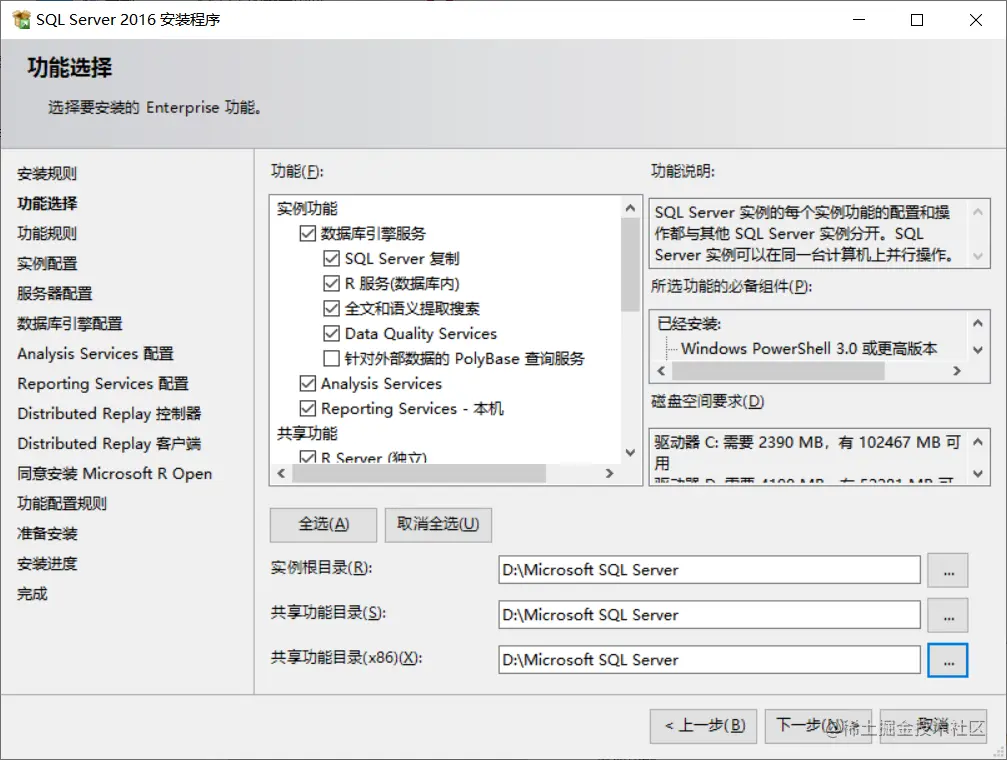Toggle R 服务(数据库内) checkbox
The height and width of the screenshot is (760, 1007).
pos(331,283)
